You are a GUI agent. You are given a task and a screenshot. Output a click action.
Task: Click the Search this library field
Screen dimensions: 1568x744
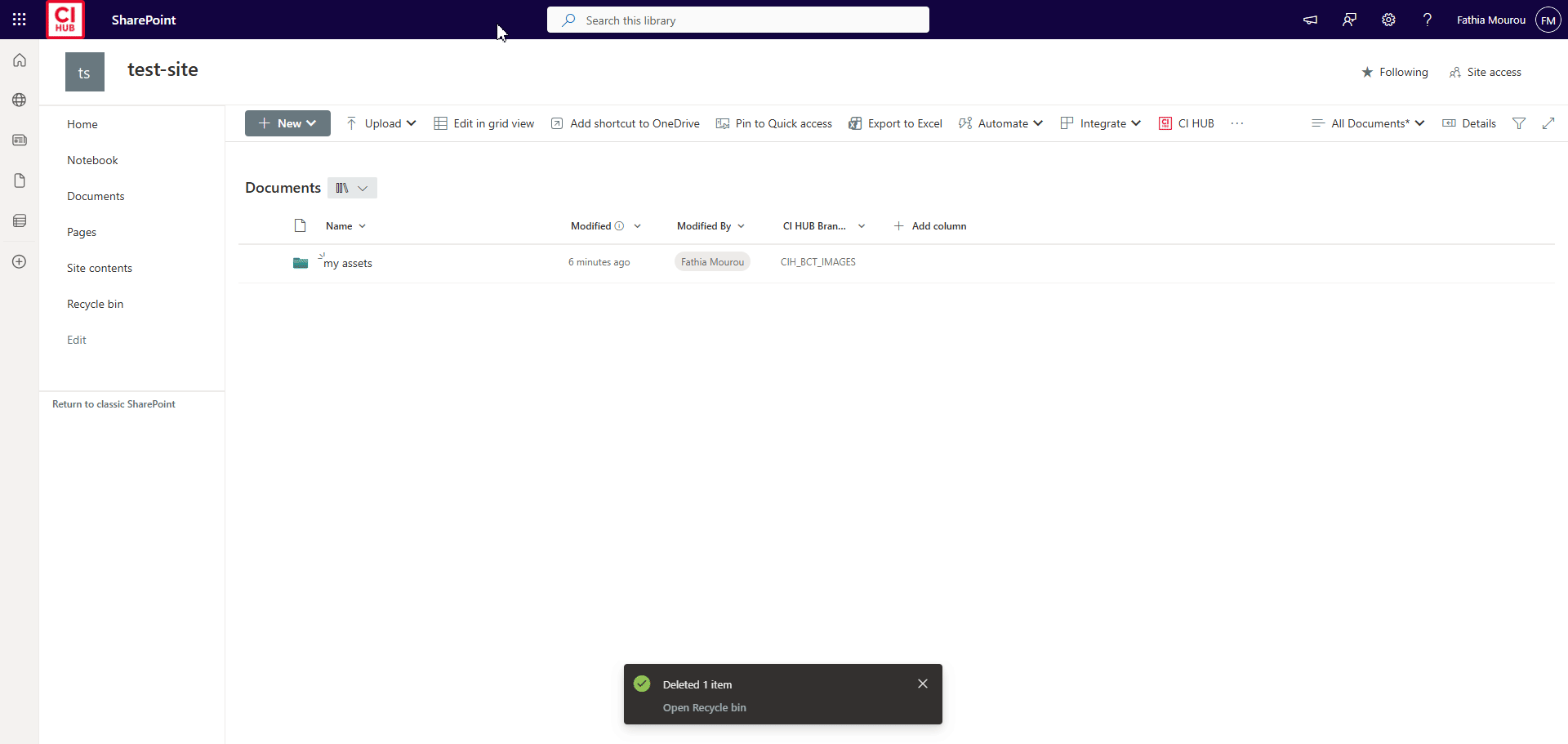pos(737,20)
